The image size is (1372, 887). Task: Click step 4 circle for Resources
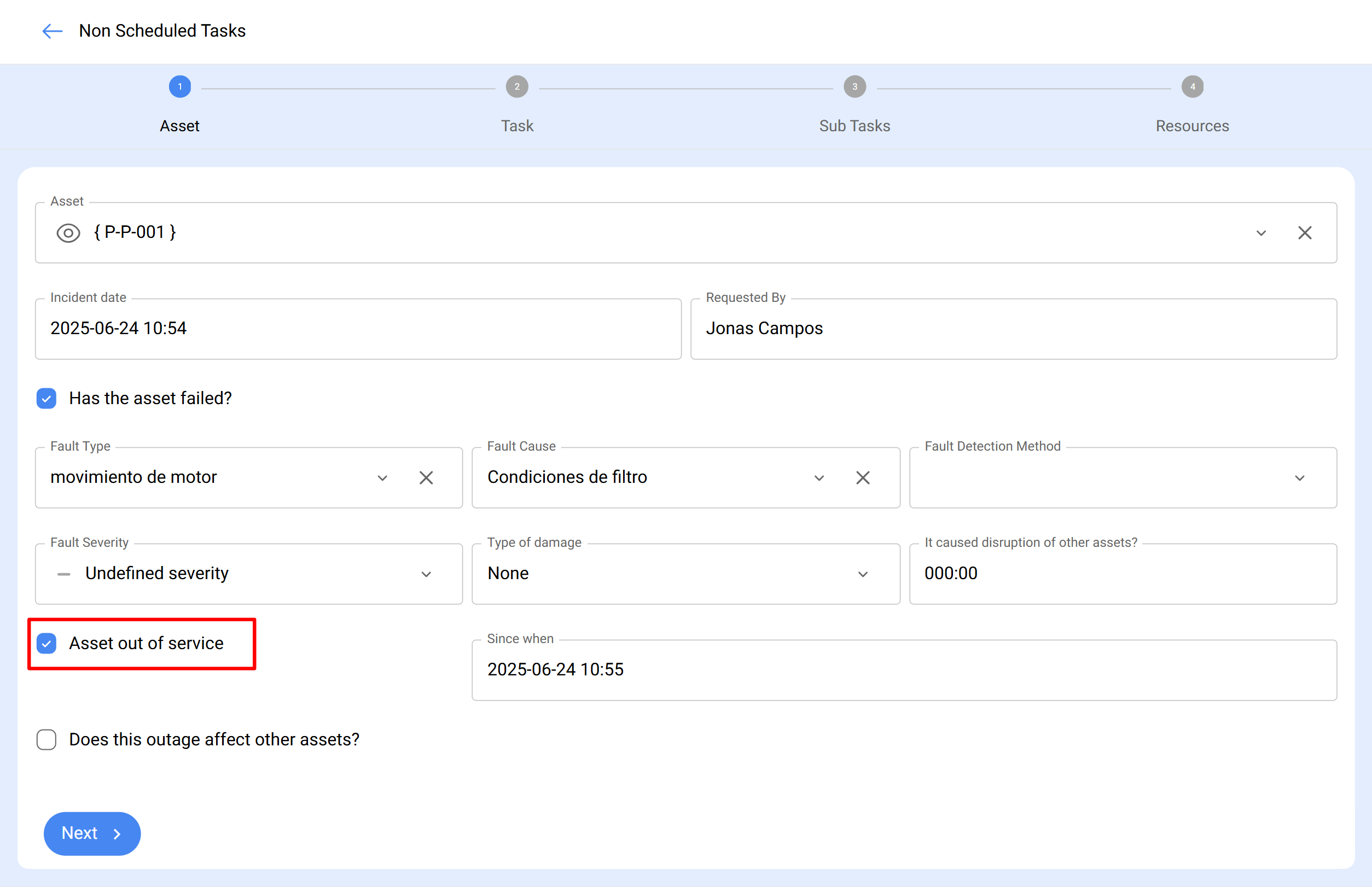1191,86
